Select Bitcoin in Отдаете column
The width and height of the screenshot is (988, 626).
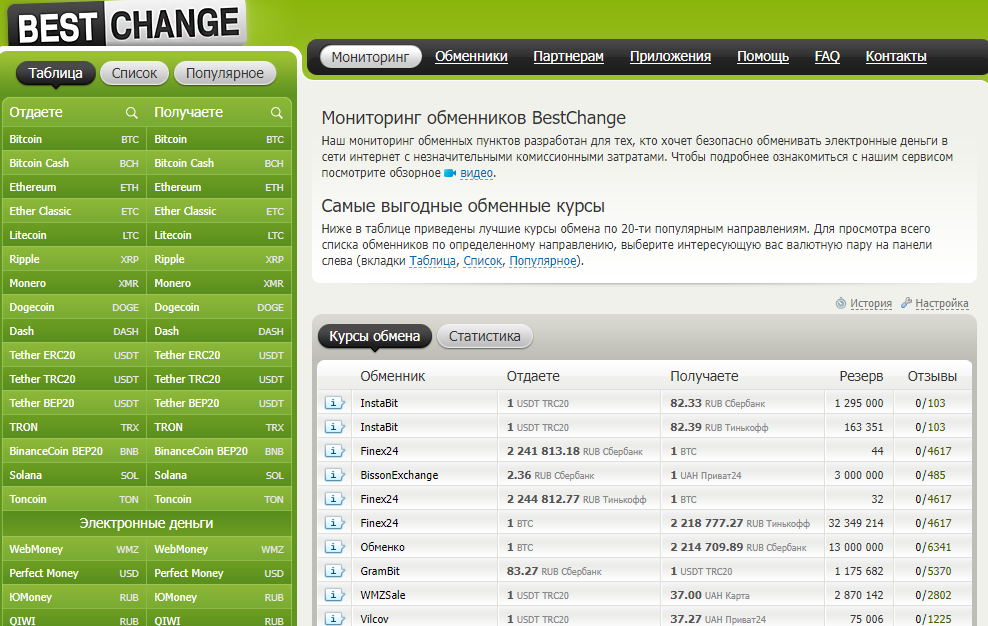[x=26, y=139]
